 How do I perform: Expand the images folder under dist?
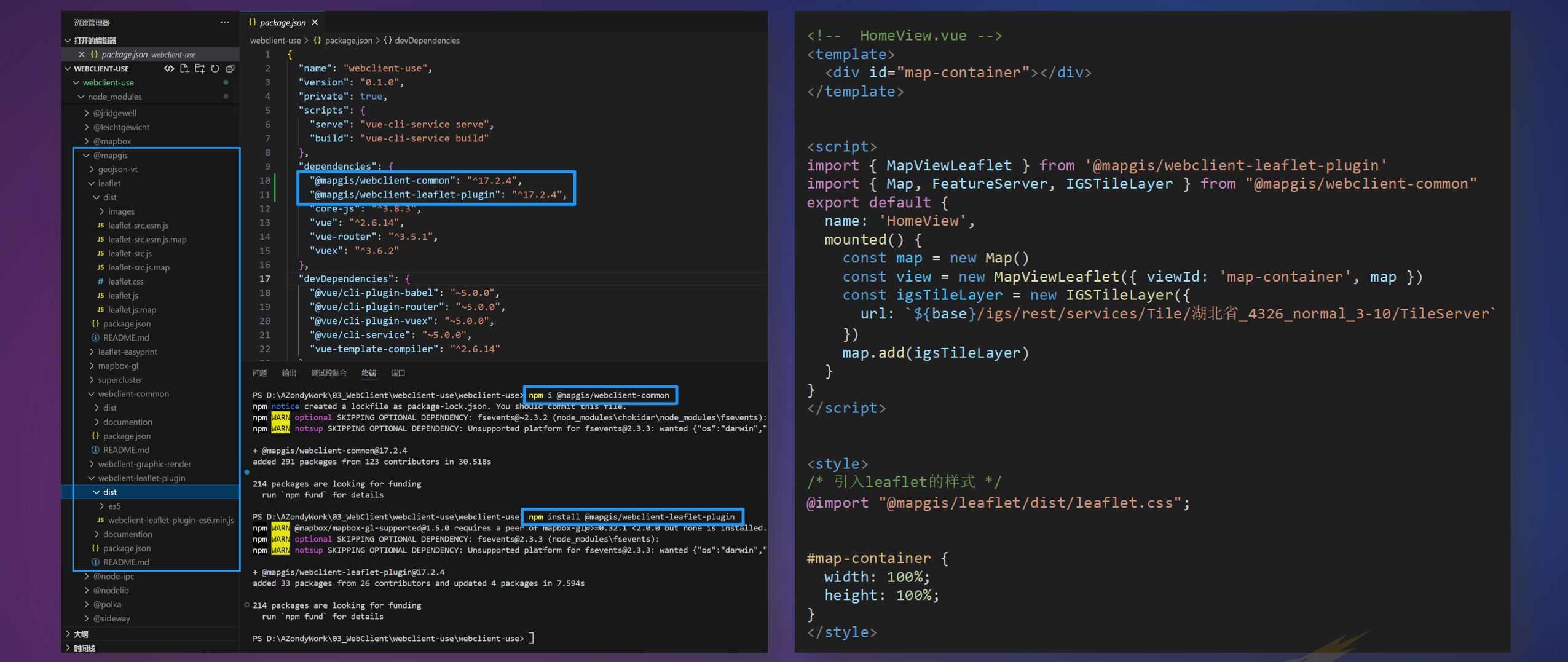tap(102, 211)
